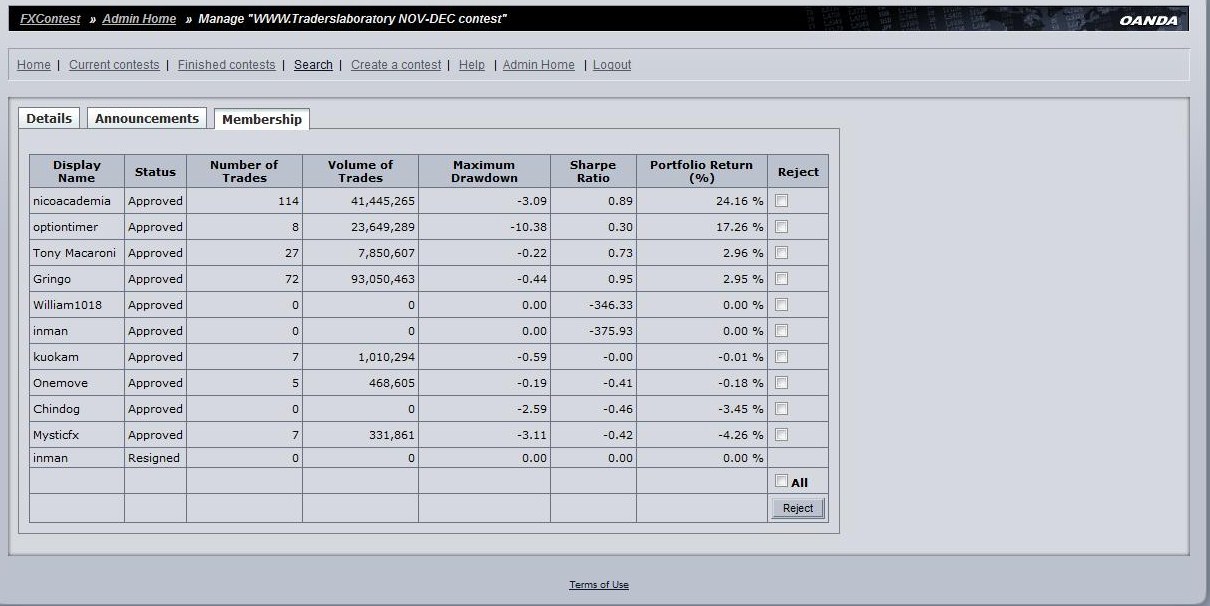Click Create a contest link
The height and width of the screenshot is (606, 1210).
pyautogui.click(x=396, y=65)
